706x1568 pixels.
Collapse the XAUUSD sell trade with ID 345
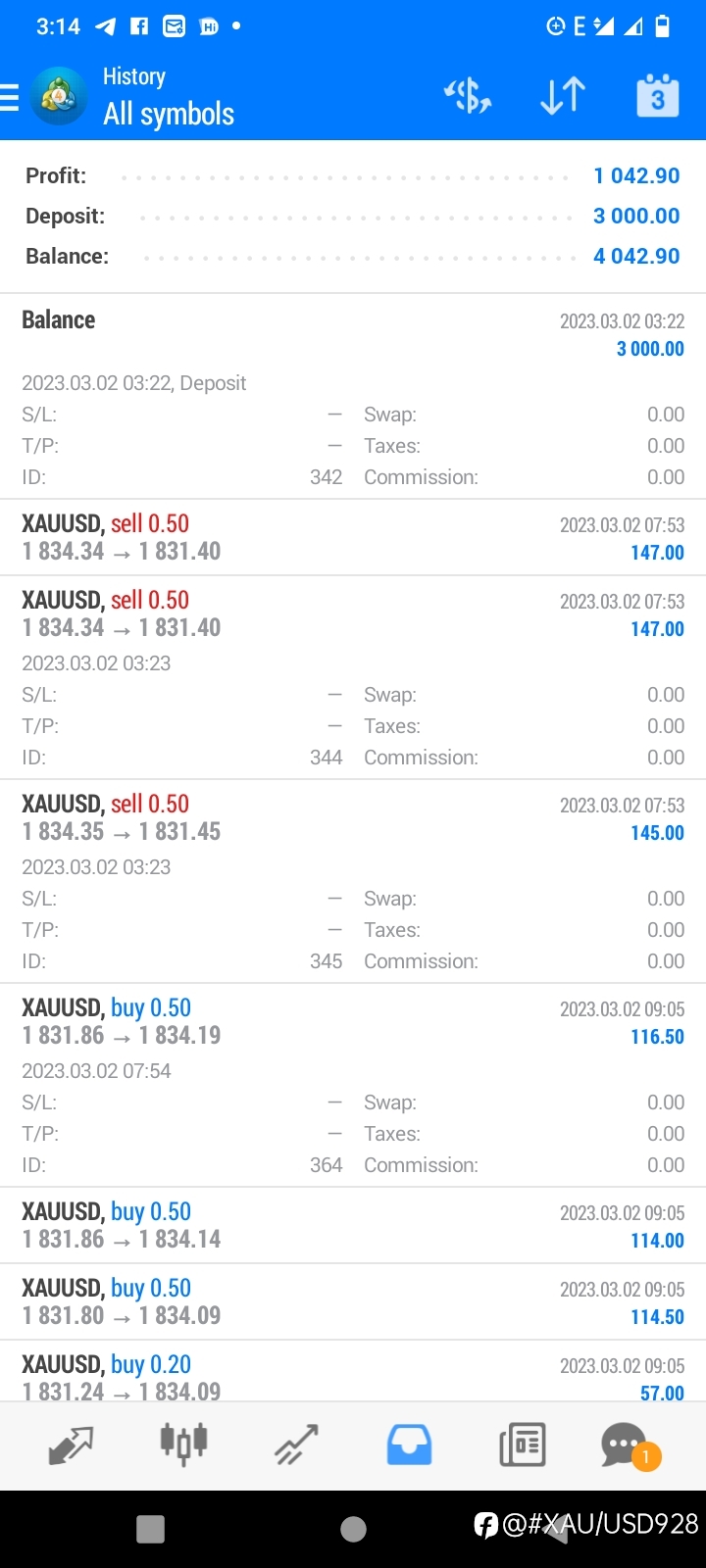coord(353,882)
